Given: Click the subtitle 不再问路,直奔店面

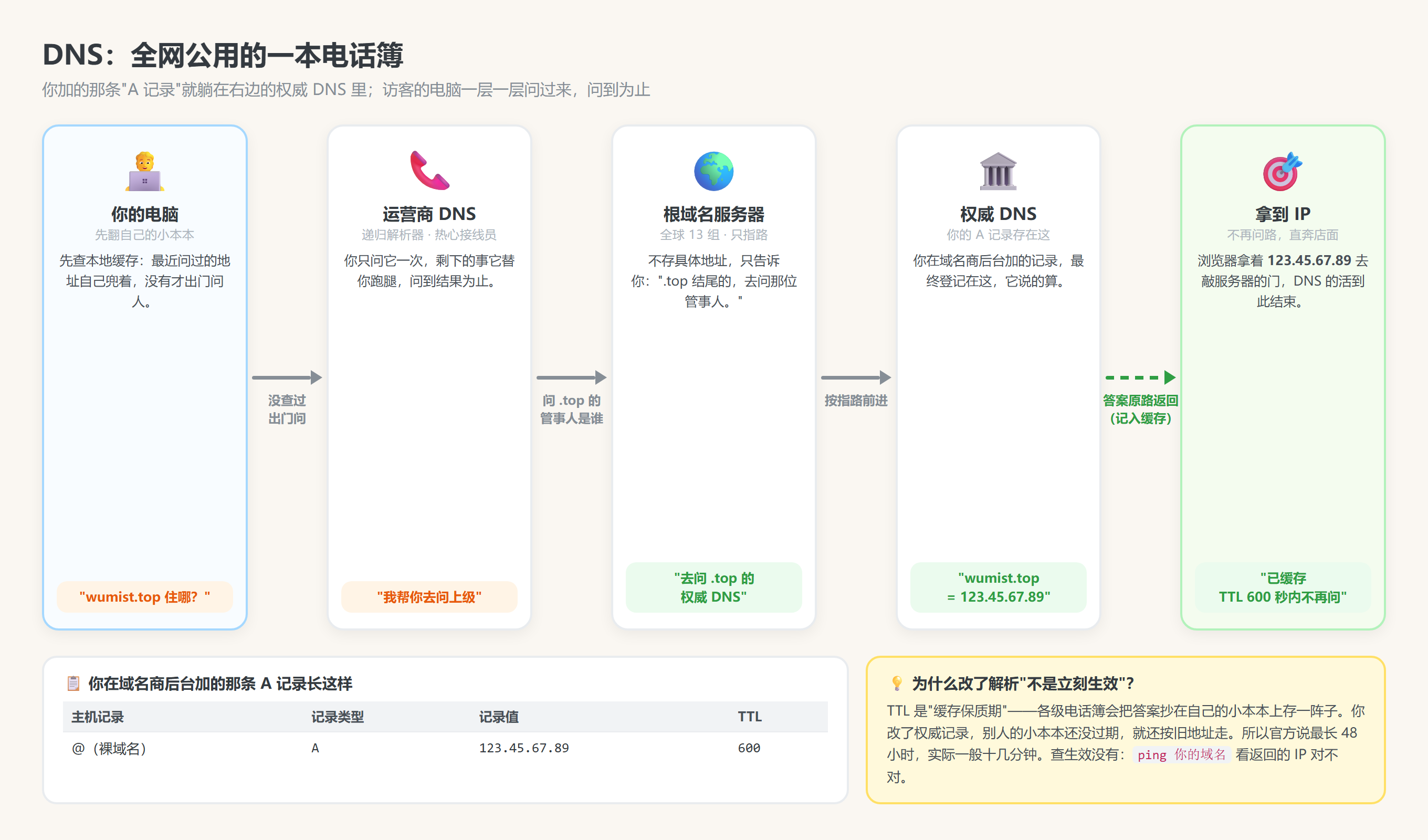Looking at the screenshot, I should 1283,235.
